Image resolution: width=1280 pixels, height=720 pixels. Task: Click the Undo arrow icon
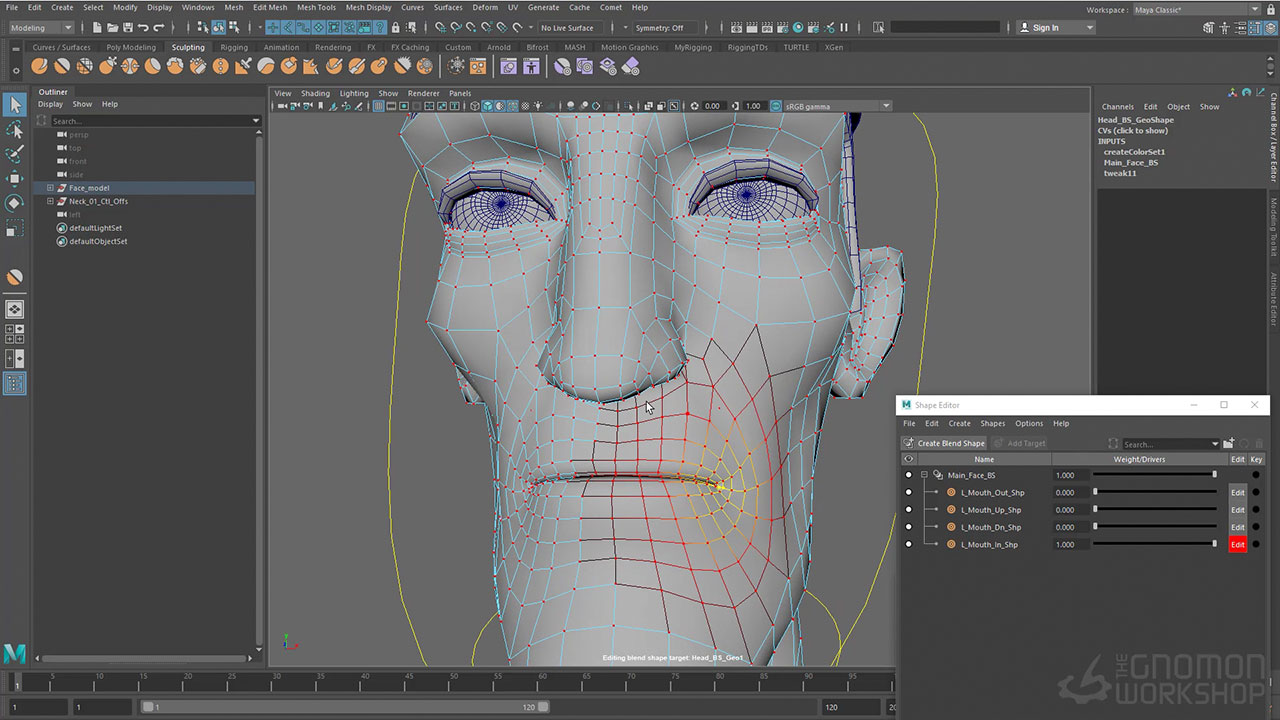[144, 28]
